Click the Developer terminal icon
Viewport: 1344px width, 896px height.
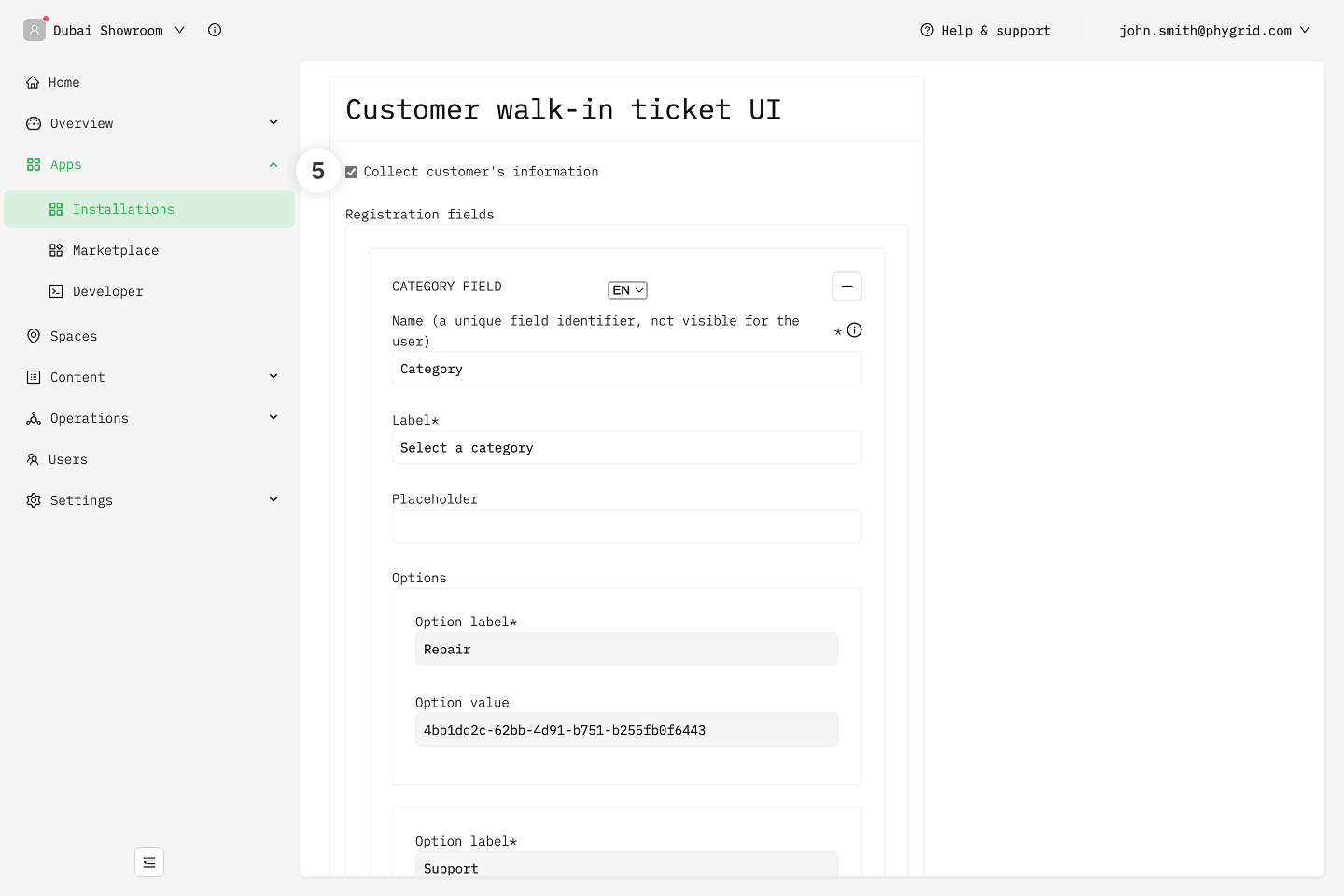click(56, 291)
